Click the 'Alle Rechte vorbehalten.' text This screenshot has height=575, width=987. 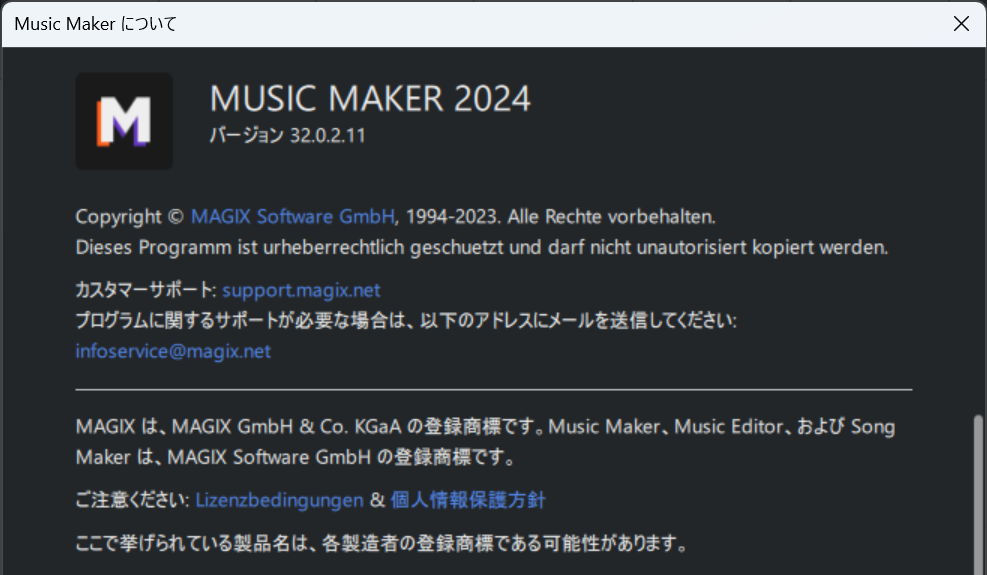pos(611,217)
